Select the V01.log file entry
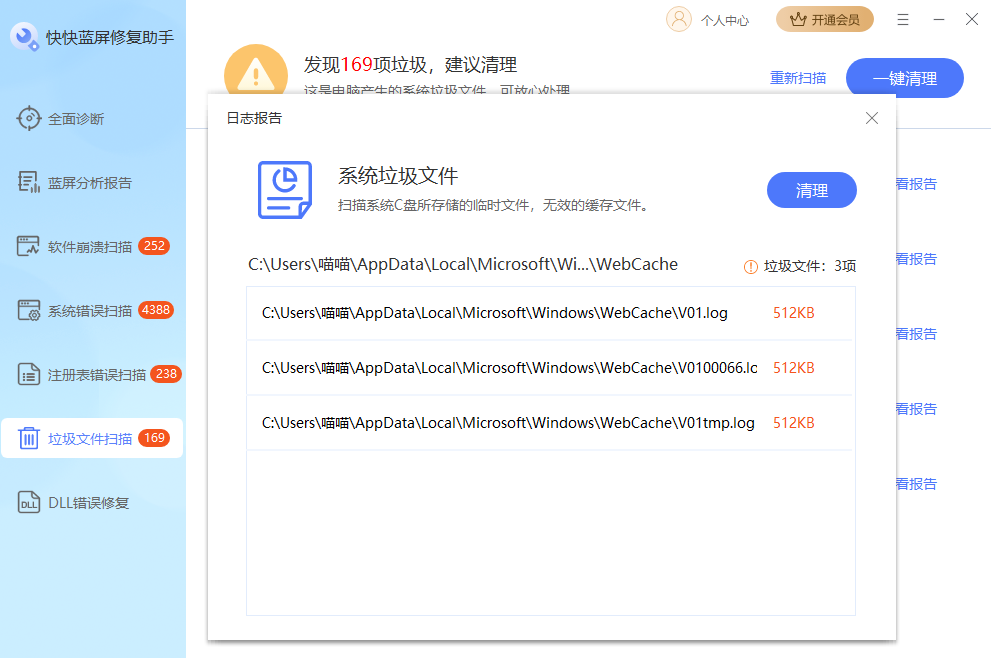Viewport: 991px width, 658px height. tap(550, 312)
